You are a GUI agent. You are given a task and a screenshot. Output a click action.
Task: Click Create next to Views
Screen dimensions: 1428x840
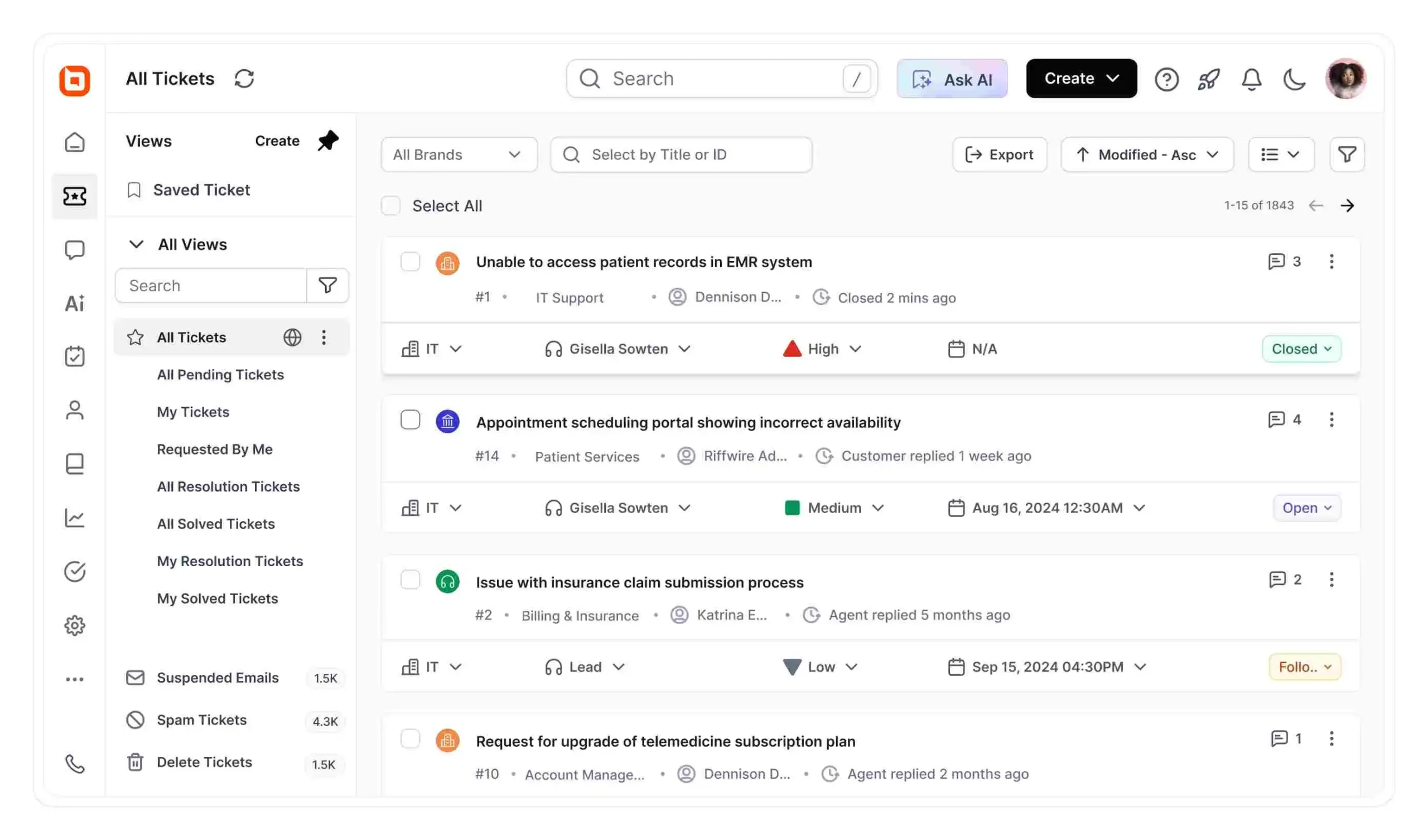pyautogui.click(x=277, y=141)
